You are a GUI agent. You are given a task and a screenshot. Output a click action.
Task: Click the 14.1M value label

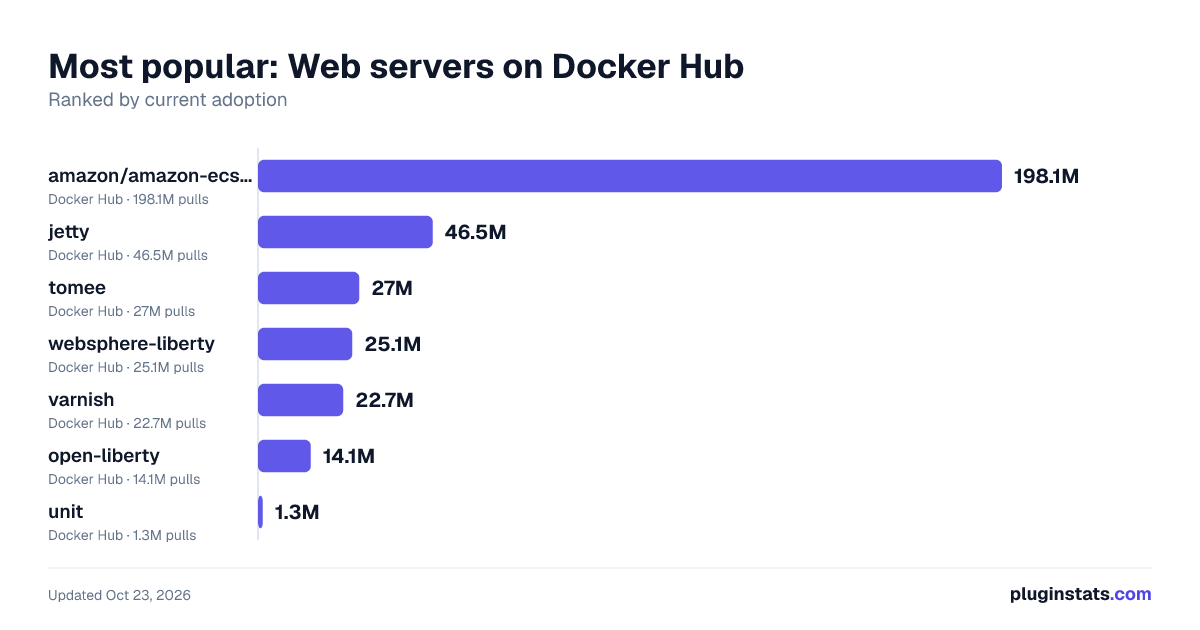(x=349, y=457)
